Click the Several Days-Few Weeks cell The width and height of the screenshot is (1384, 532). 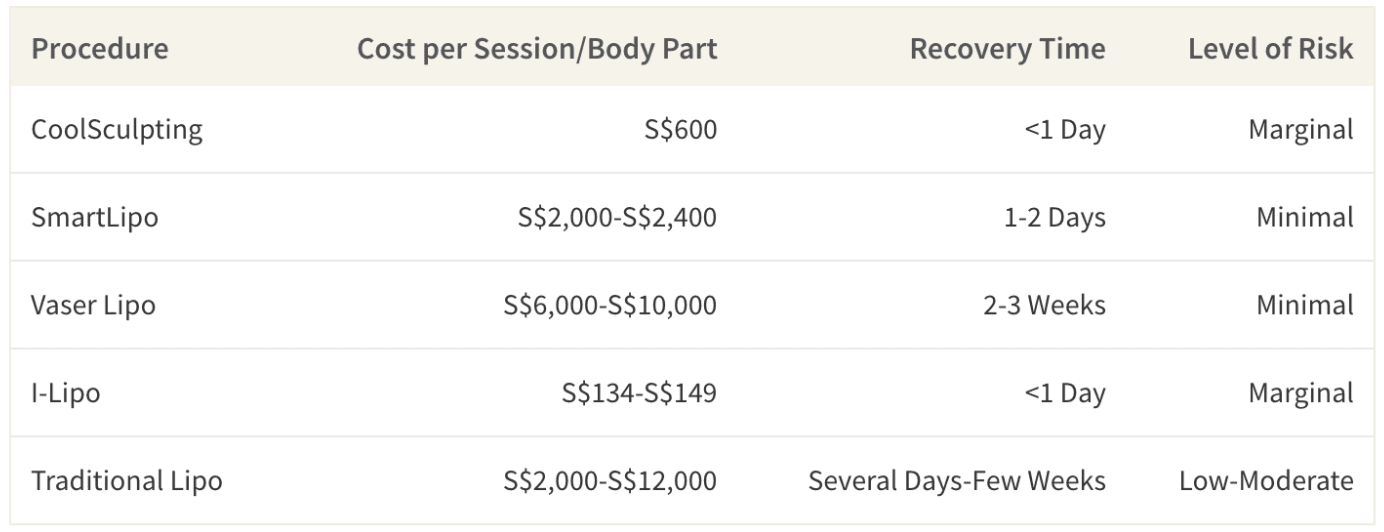(x=957, y=481)
